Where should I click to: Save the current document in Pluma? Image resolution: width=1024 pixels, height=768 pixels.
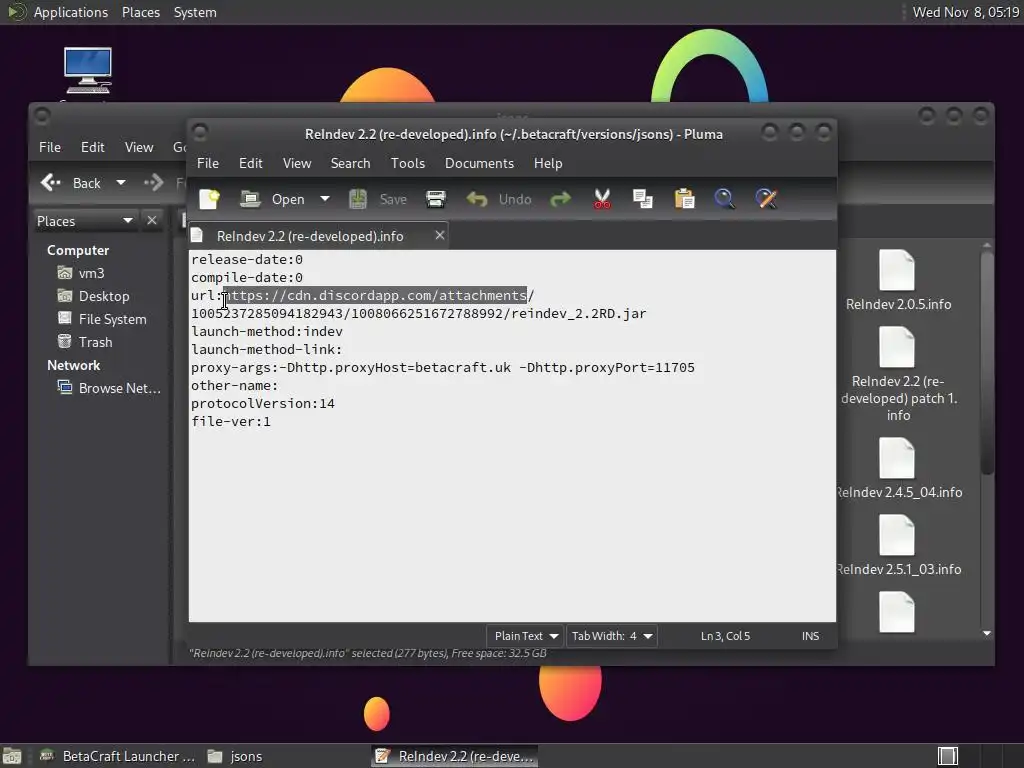point(377,199)
